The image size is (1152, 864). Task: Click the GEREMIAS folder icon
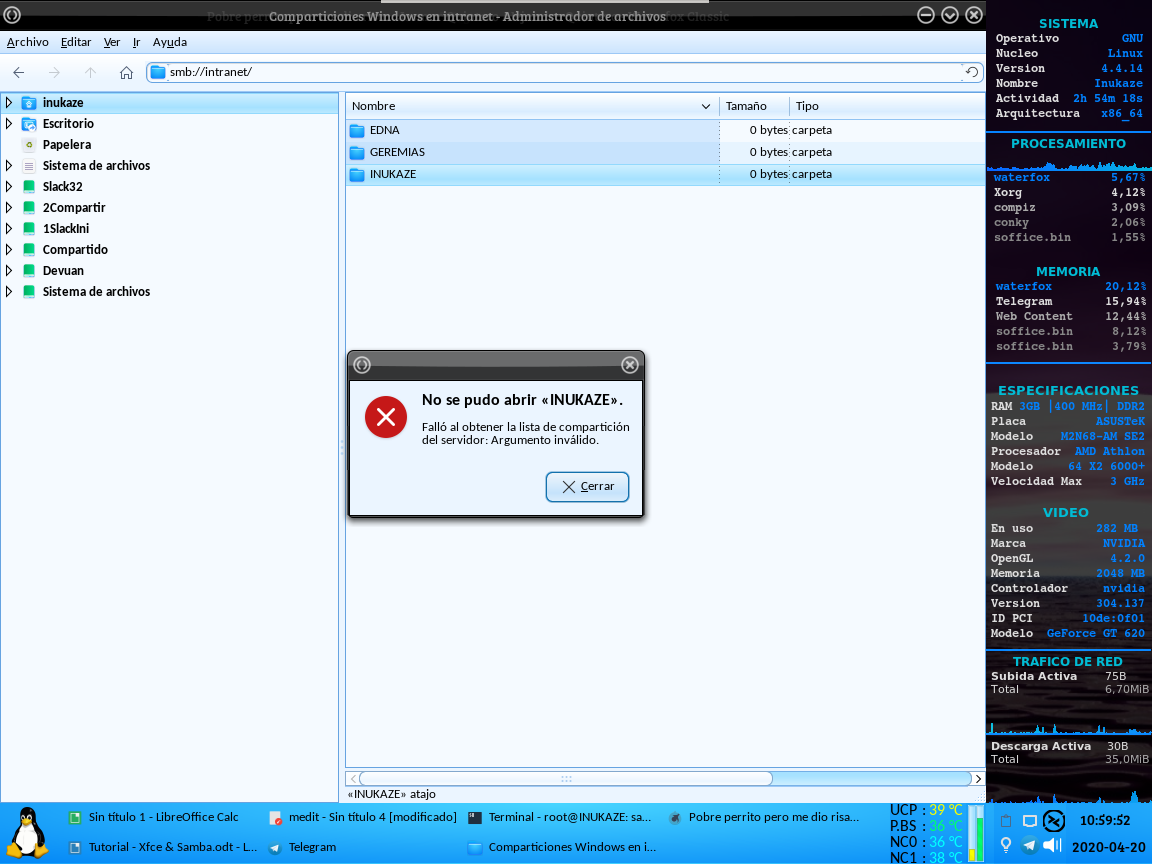pos(357,153)
